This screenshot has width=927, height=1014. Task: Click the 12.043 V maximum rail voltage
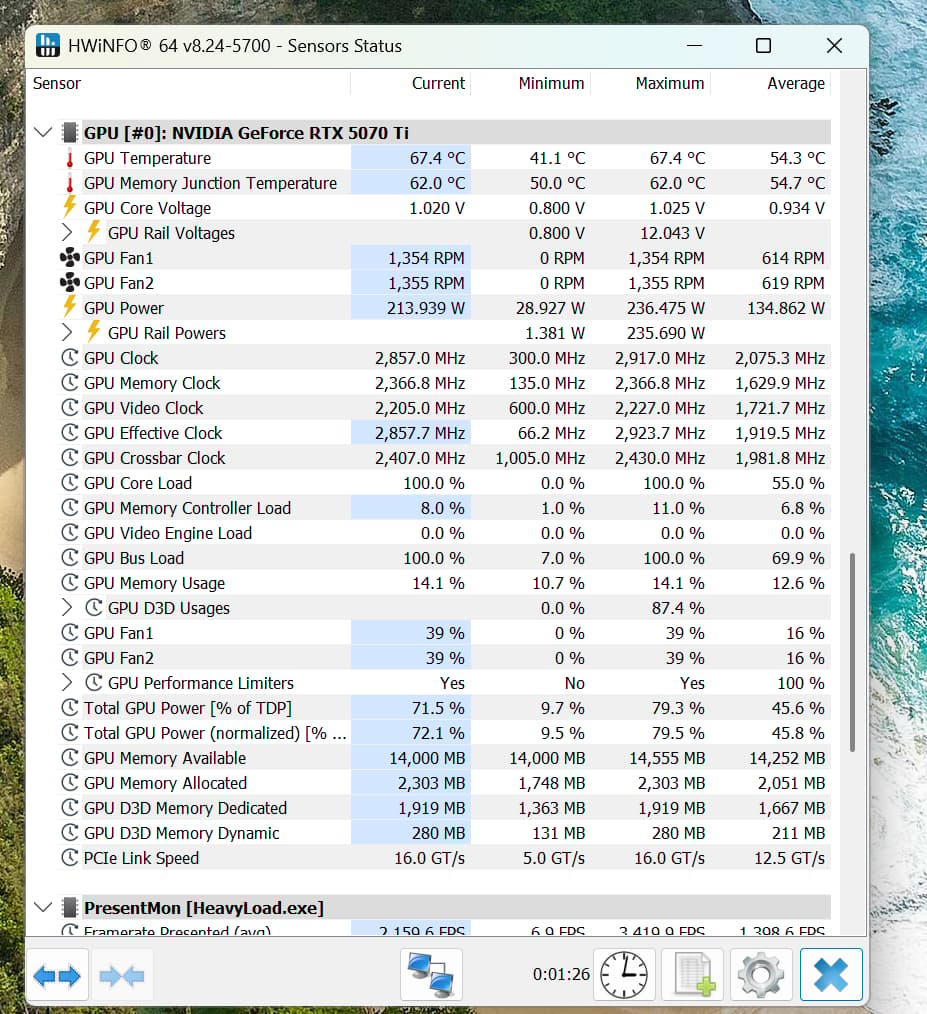pos(672,233)
